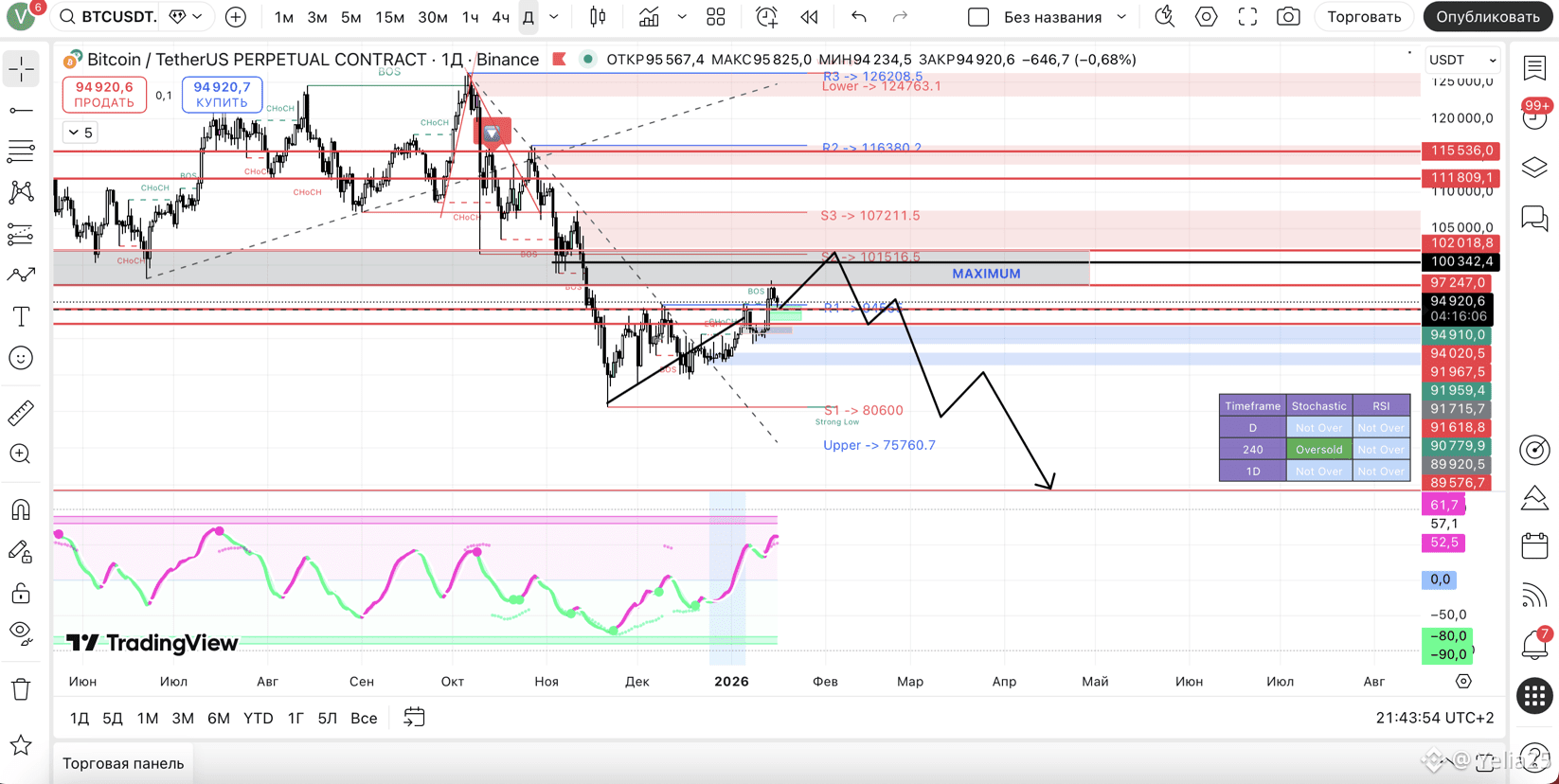
Task: Open the emoji and icons tool
Action: click(21, 358)
